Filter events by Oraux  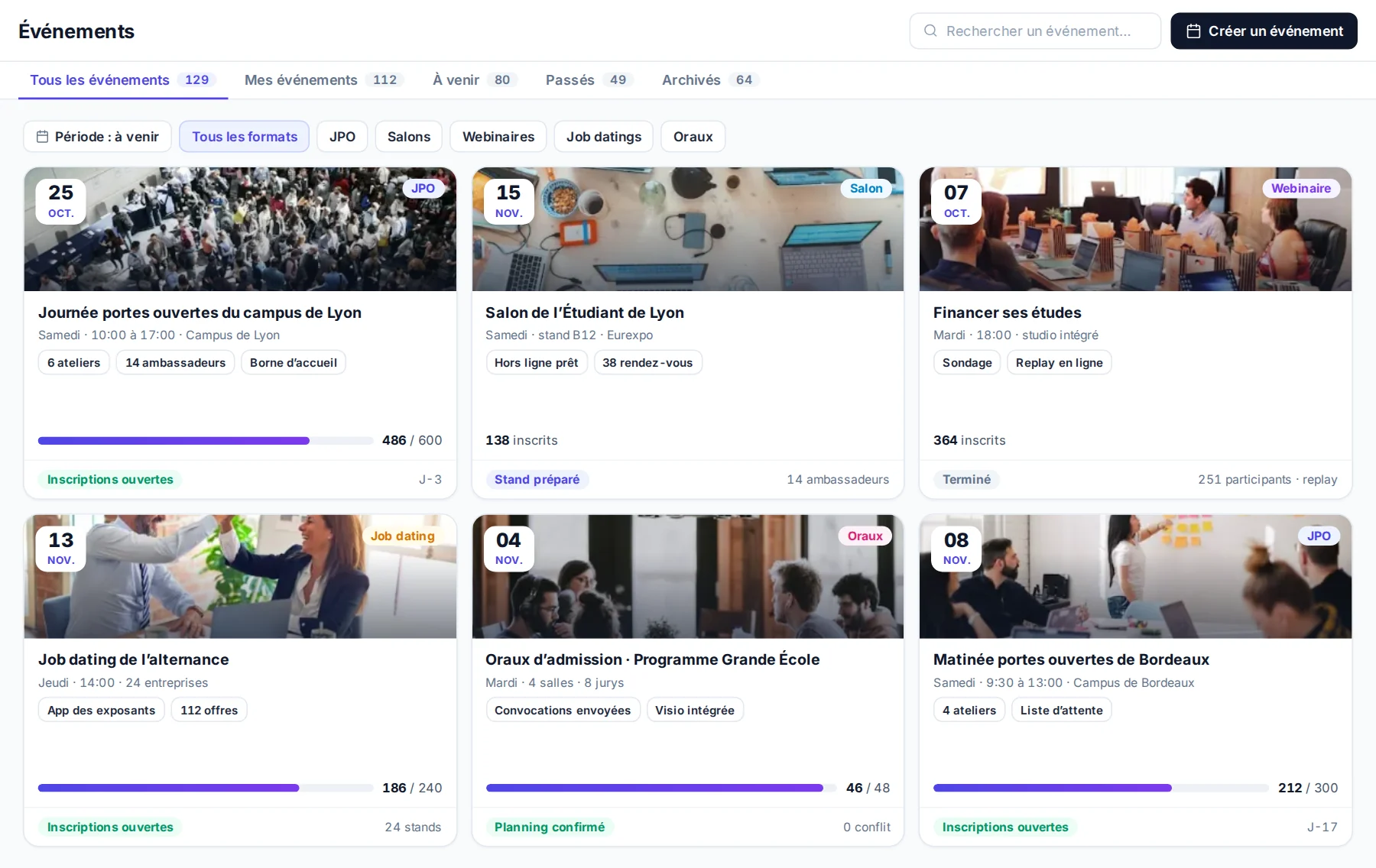click(693, 137)
